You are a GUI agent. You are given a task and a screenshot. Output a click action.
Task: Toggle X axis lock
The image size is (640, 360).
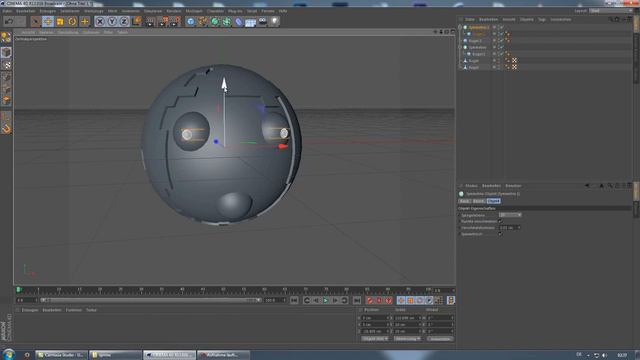(x=100, y=21)
